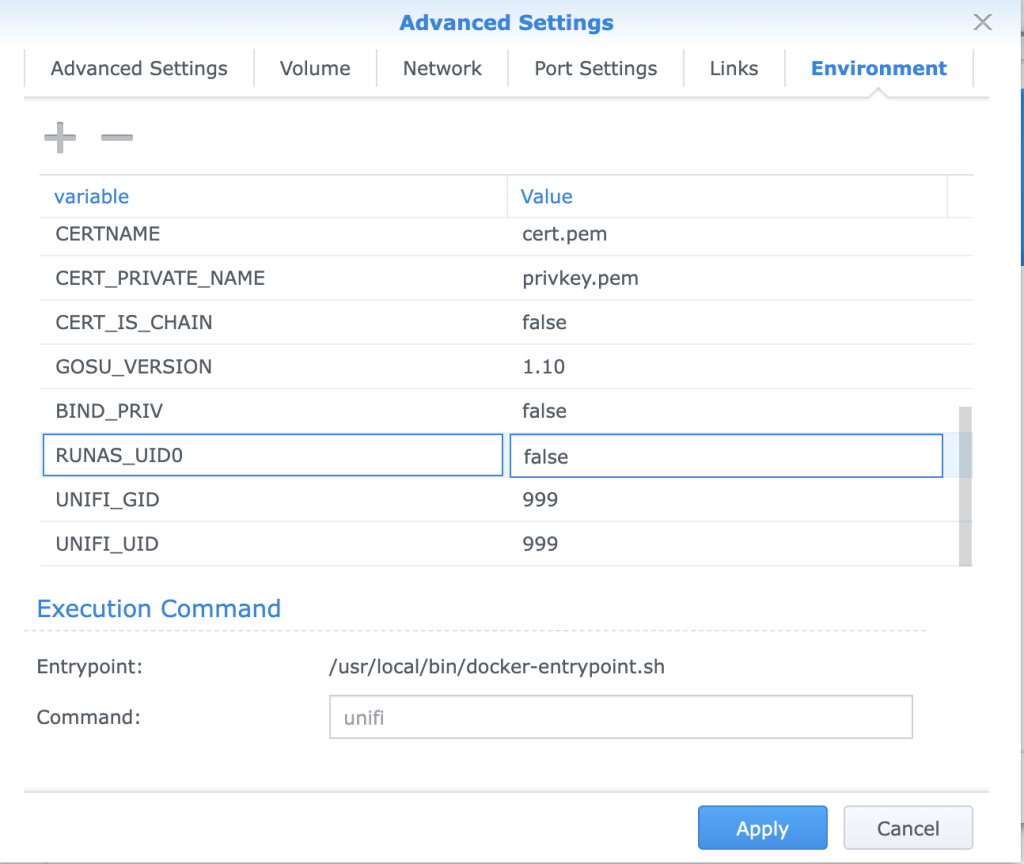
Task: Select the Links tab
Action: [734, 69]
